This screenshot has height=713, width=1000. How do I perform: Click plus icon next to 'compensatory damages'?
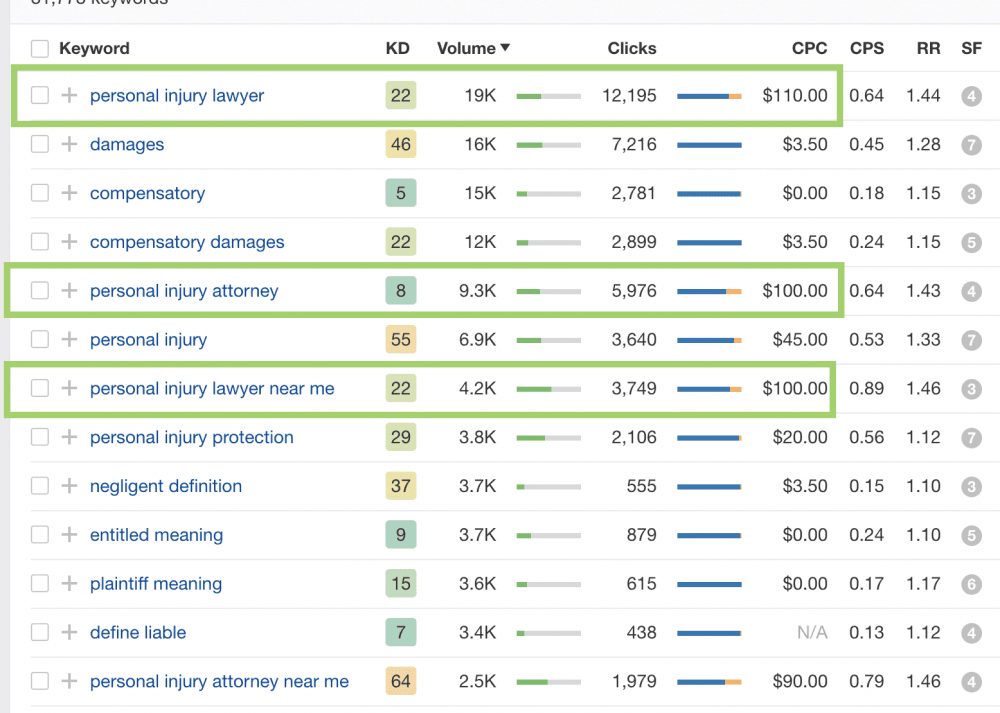69,242
